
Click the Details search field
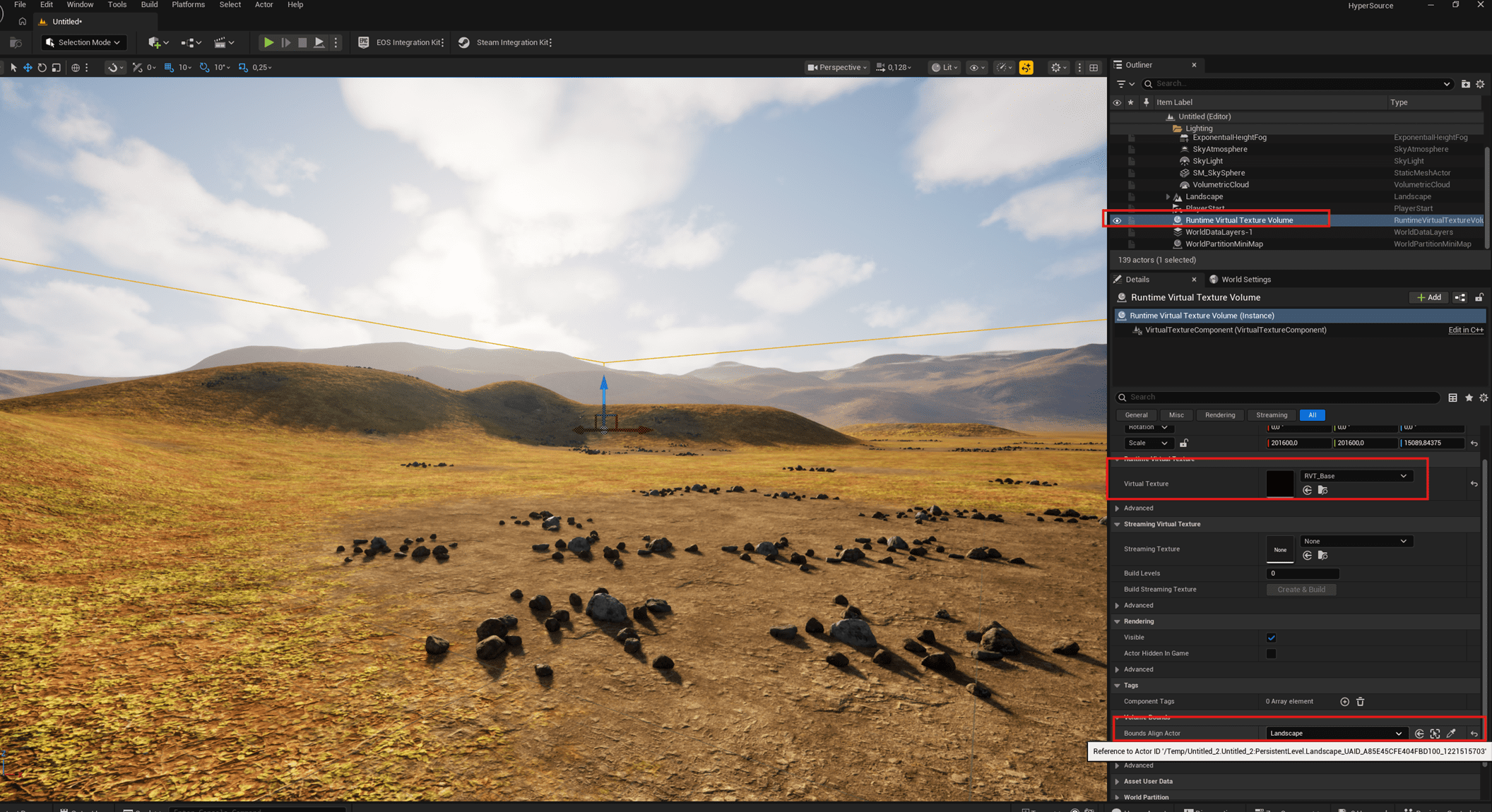pyautogui.click(x=1277, y=398)
